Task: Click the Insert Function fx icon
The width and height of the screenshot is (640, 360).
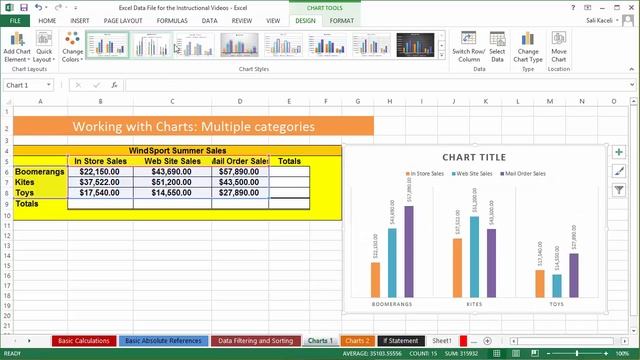Action: click(114, 85)
